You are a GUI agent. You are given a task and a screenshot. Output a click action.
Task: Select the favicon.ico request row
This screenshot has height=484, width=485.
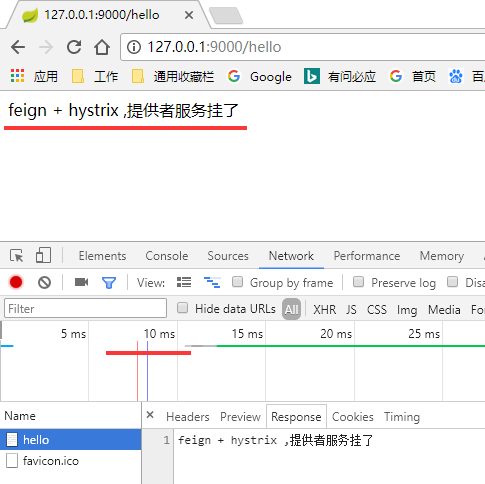(x=71, y=461)
